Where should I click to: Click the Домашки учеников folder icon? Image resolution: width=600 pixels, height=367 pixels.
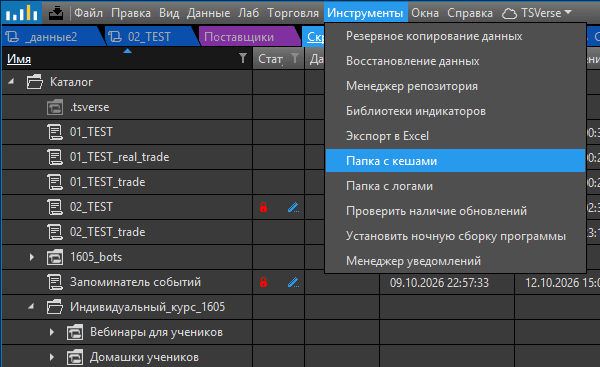coord(75,357)
